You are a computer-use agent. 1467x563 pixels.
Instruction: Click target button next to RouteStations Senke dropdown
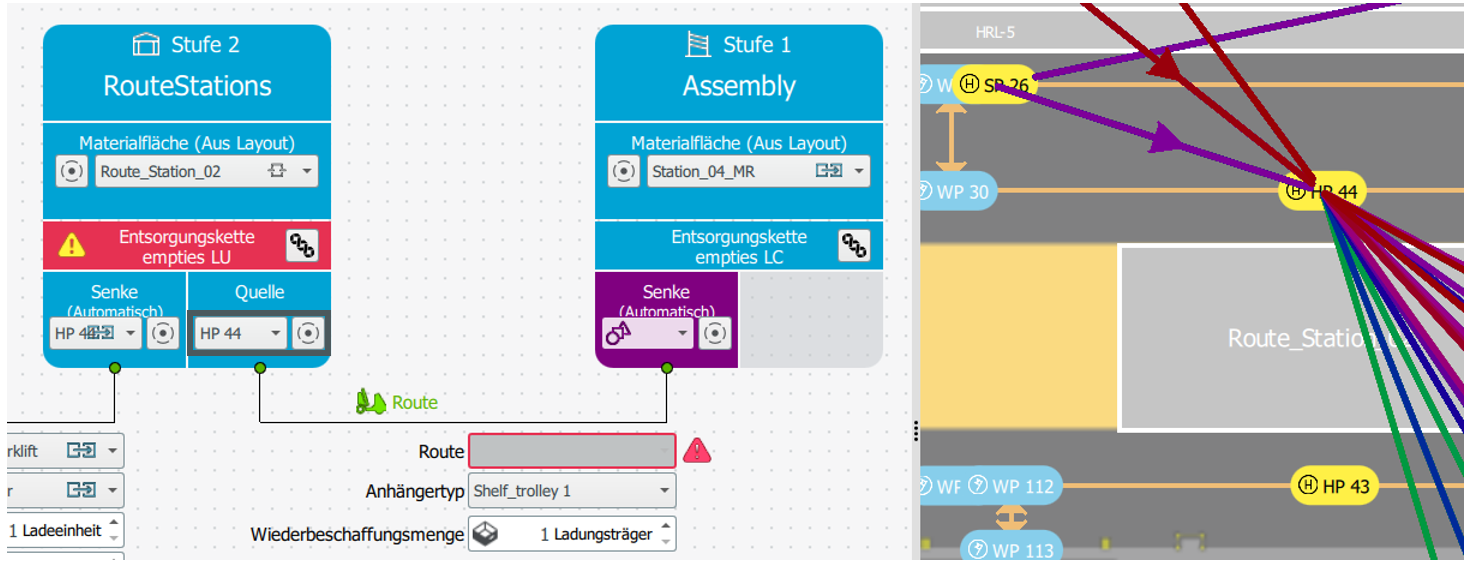162,333
